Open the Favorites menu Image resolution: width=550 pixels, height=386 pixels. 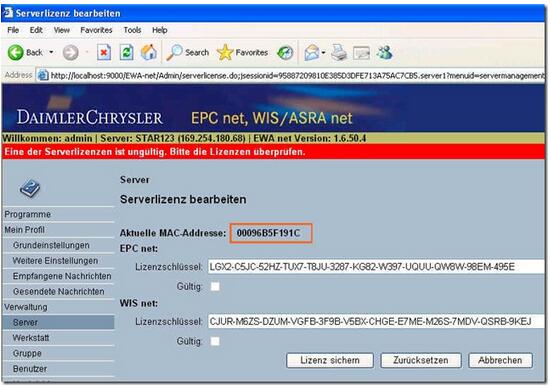click(x=96, y=30)
